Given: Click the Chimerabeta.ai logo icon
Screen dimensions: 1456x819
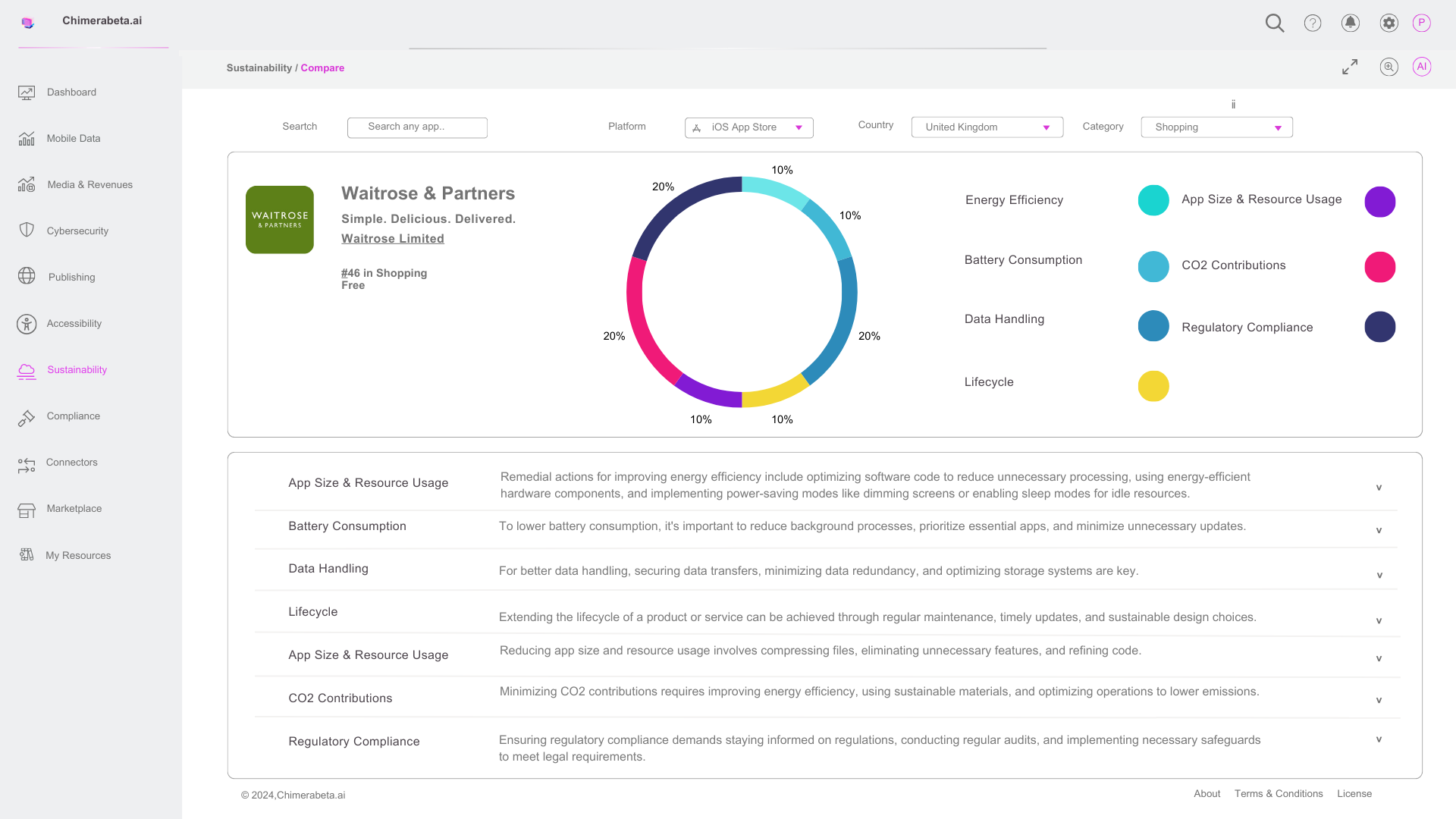Looking at the screenshot, I should pos(28,23).
